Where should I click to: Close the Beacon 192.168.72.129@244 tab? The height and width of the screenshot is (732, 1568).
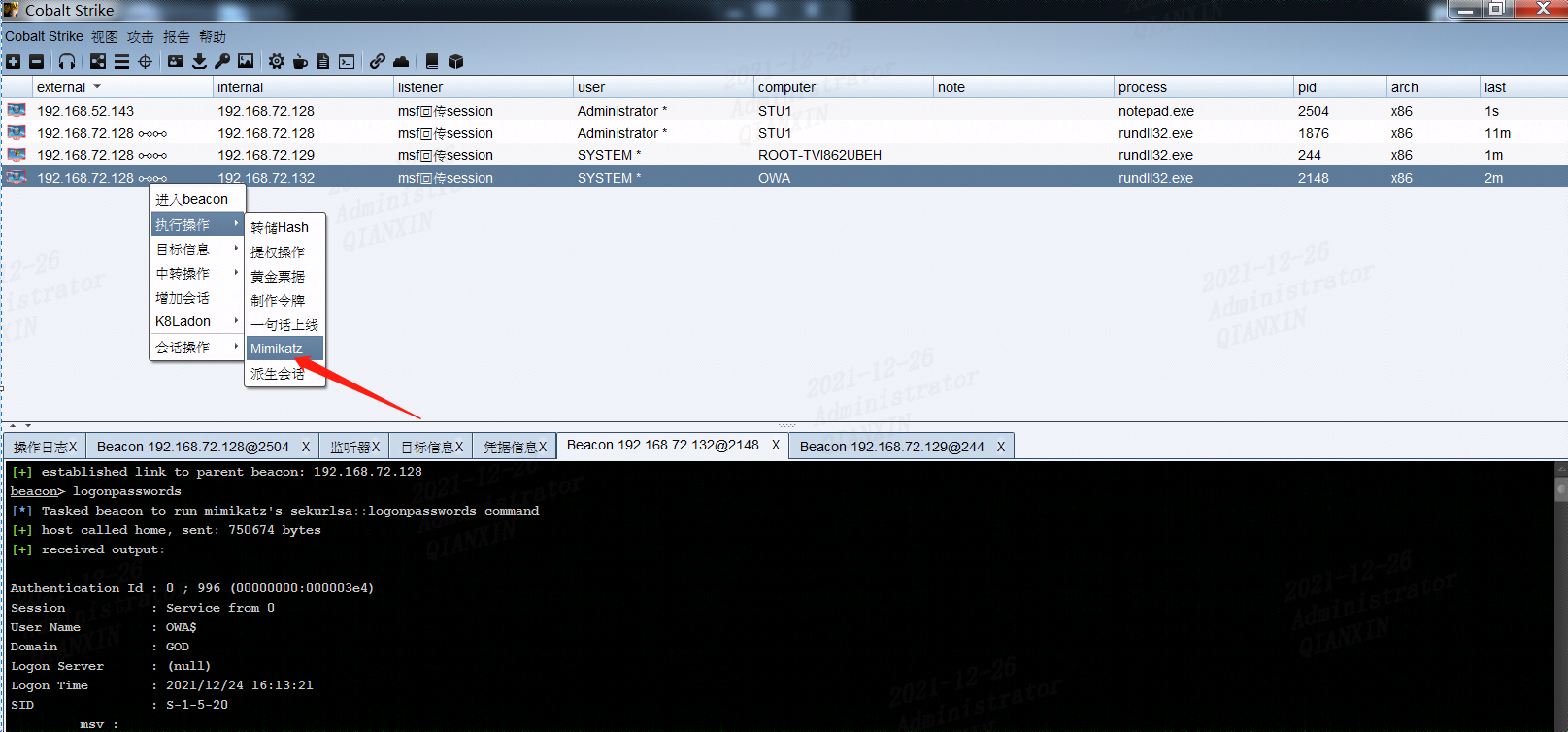point(1001,447)
